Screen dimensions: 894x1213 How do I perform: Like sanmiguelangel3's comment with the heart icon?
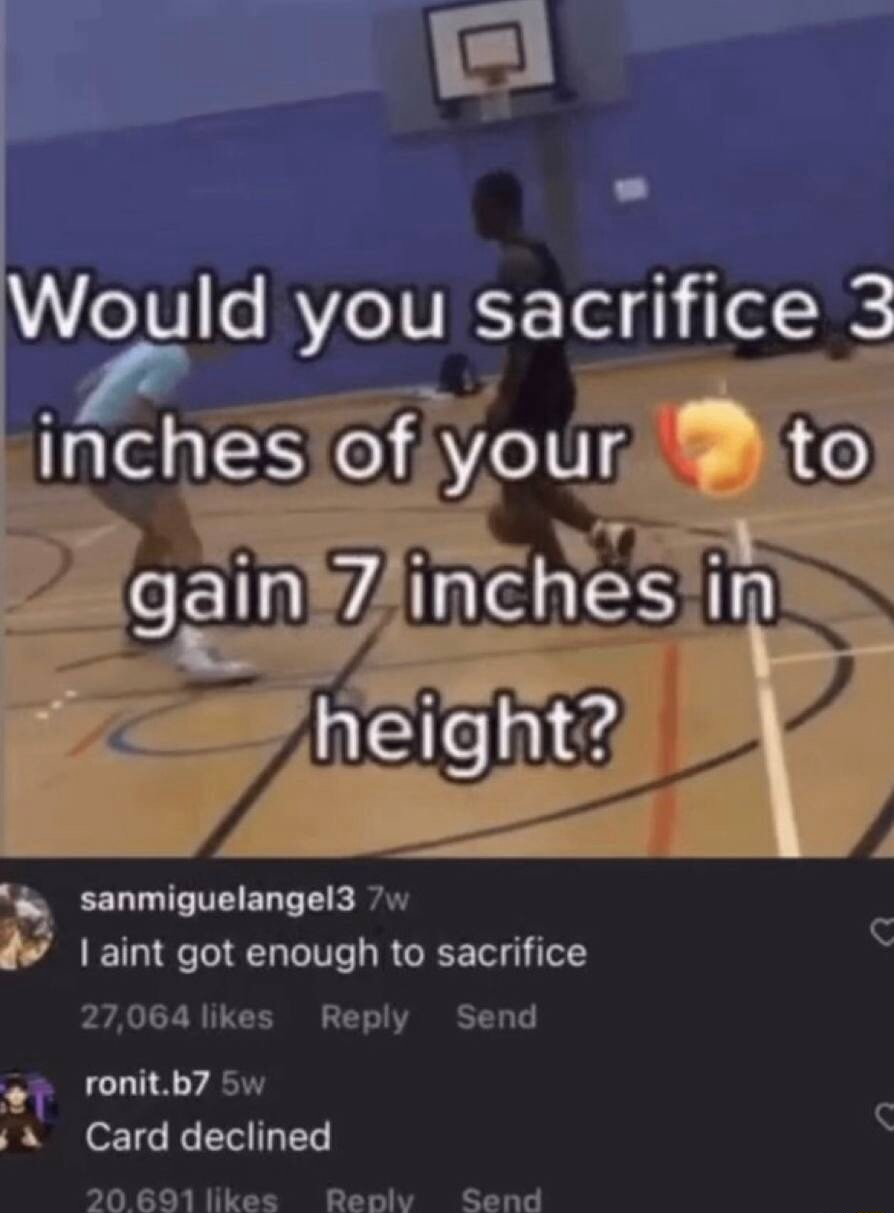pyautogui.click(x=882, y=933)
